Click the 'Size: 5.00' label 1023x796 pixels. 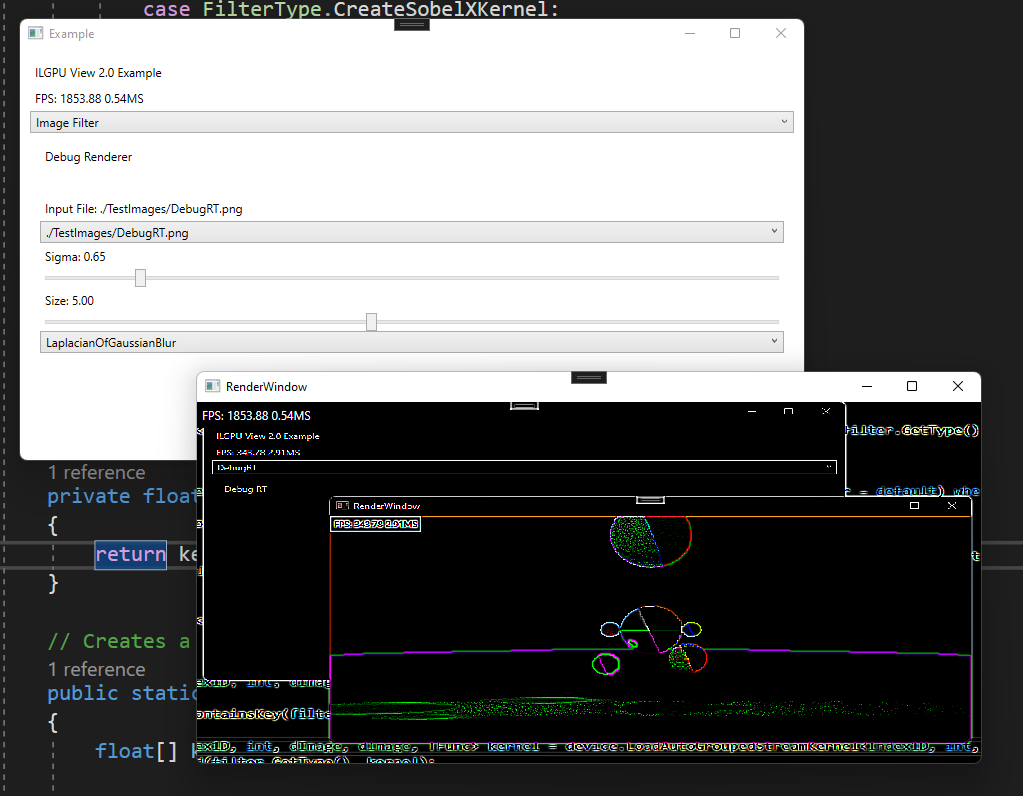(69, 301)
